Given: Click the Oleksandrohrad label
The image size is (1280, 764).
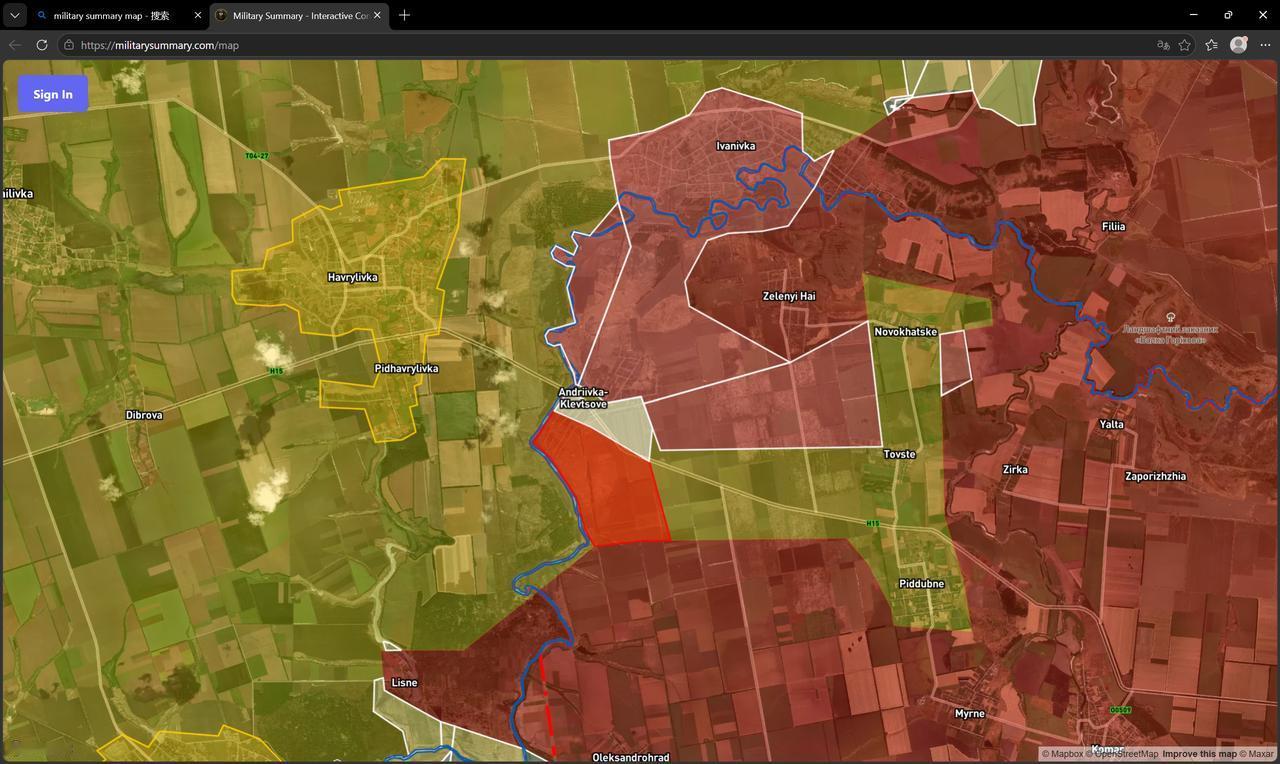Looking at the screenshot, I should coord(631,758).
